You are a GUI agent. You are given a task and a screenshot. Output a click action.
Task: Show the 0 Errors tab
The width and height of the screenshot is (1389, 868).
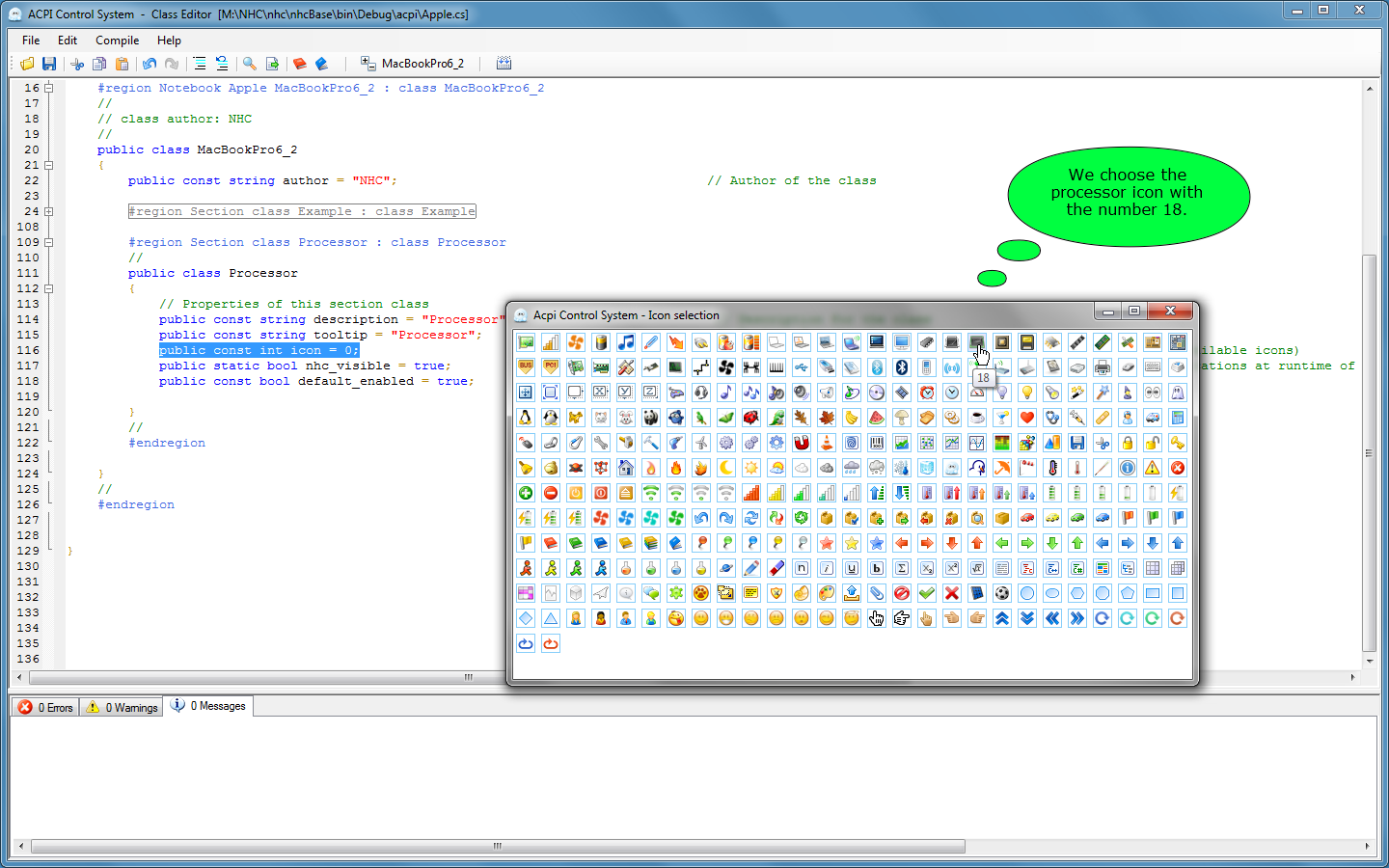tap(46, 707)
